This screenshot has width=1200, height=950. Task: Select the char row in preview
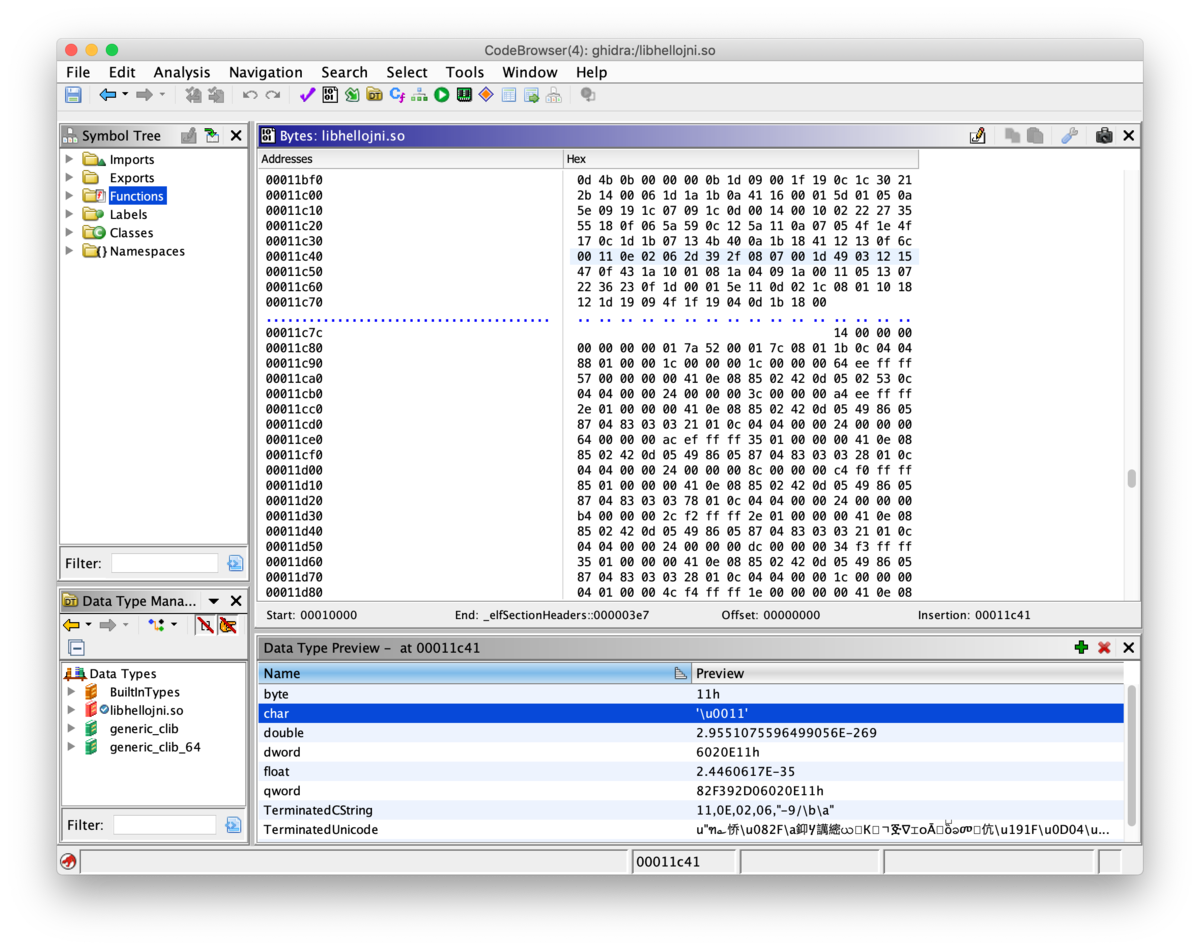click(691, 713)
